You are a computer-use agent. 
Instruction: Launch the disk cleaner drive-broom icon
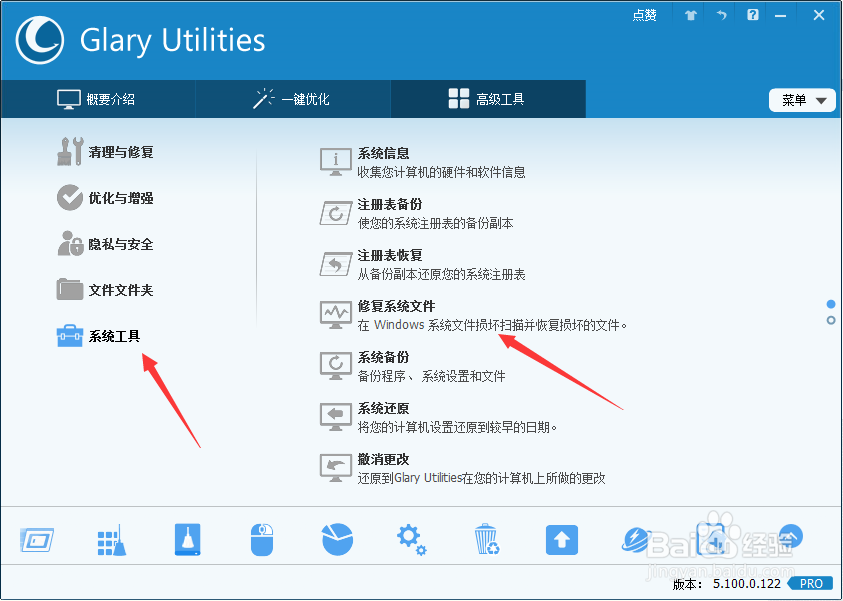click(x=188, y=539)
